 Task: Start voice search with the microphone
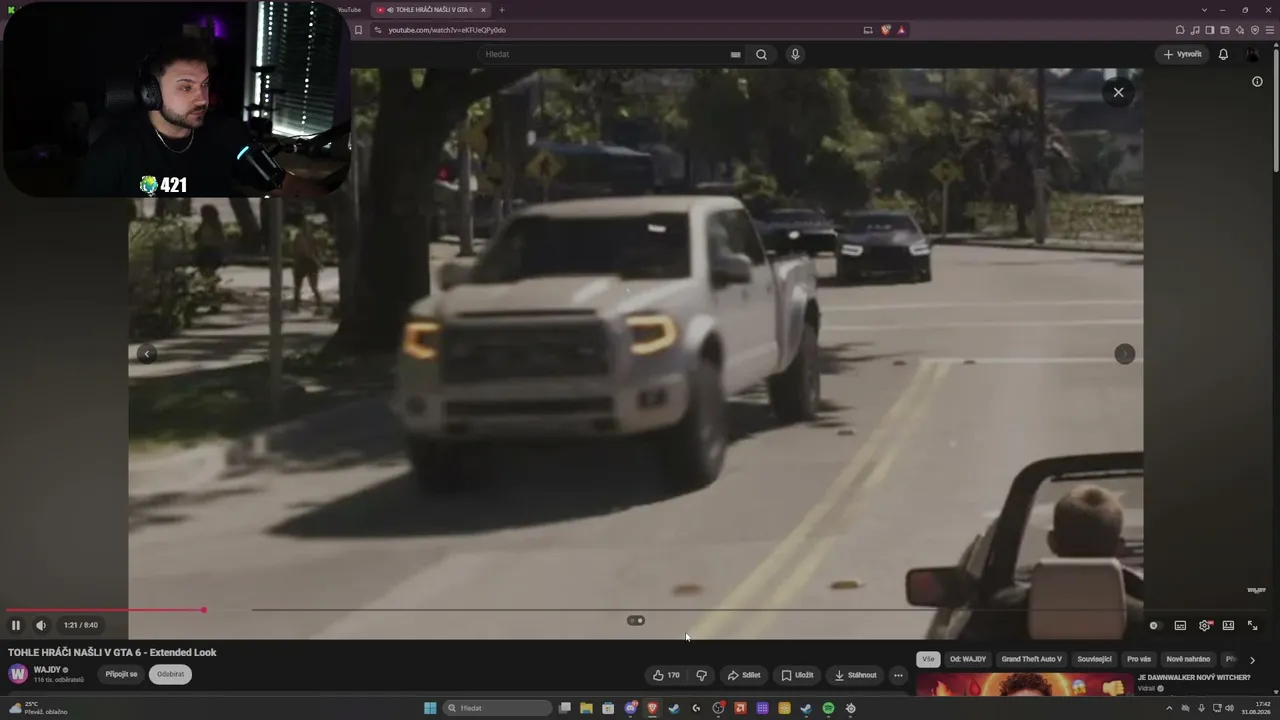click(x=795, y=55)
